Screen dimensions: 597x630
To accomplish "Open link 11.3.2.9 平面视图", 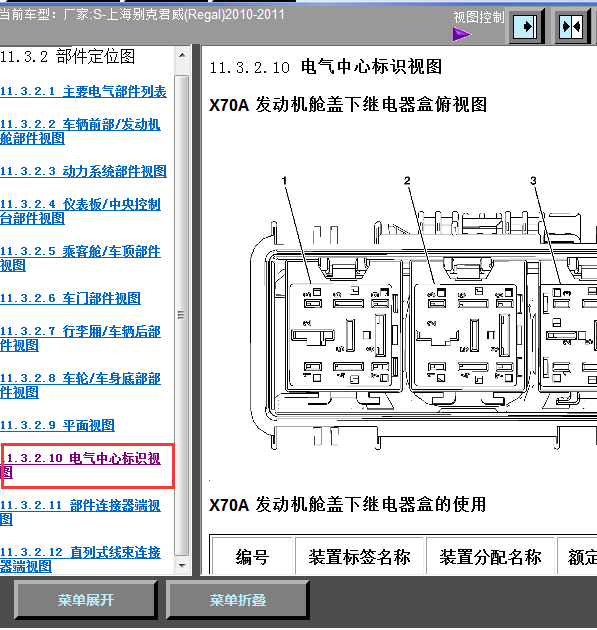I will [x=57, y=425].
